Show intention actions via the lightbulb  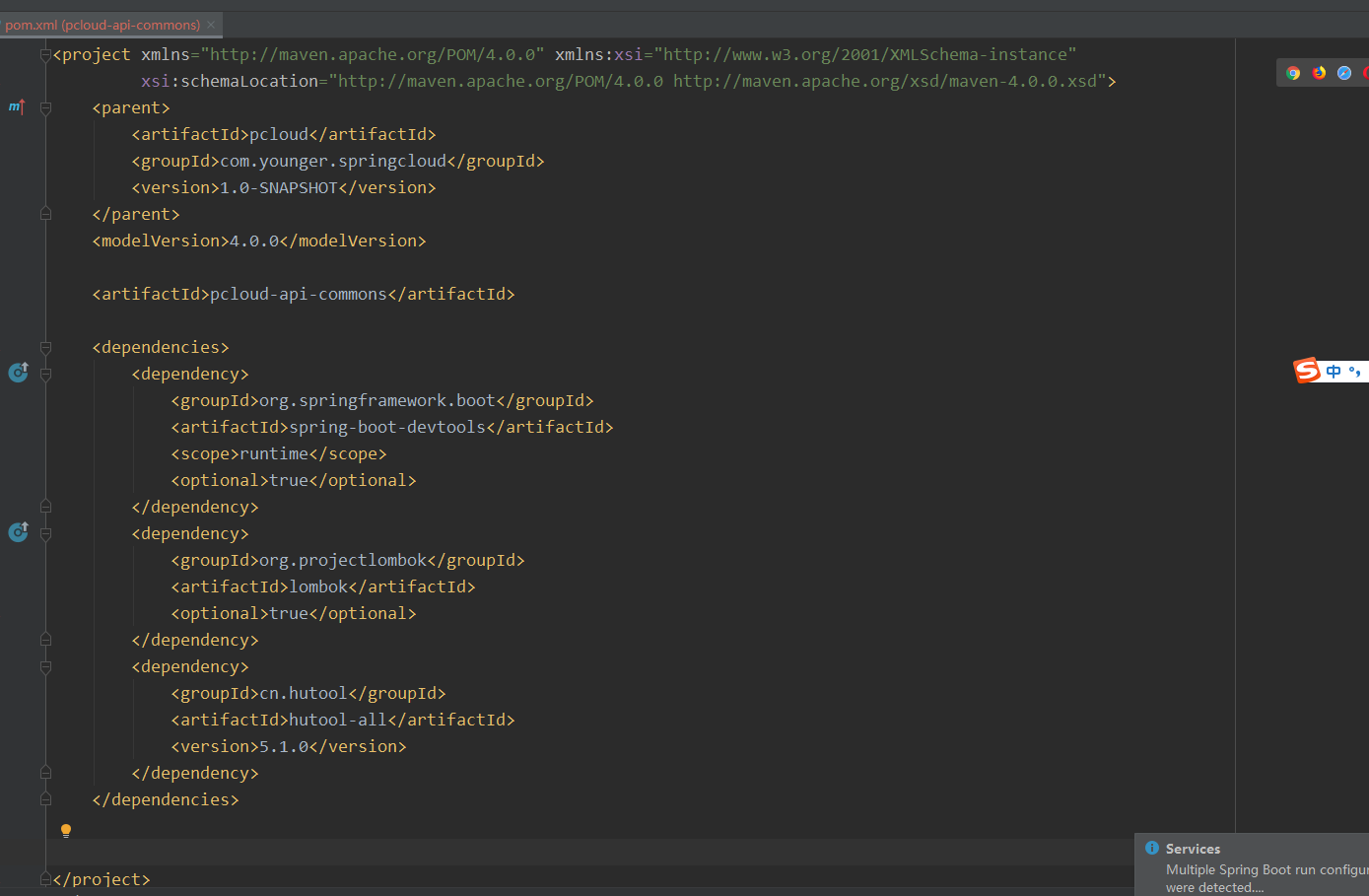tap(66, 831)
